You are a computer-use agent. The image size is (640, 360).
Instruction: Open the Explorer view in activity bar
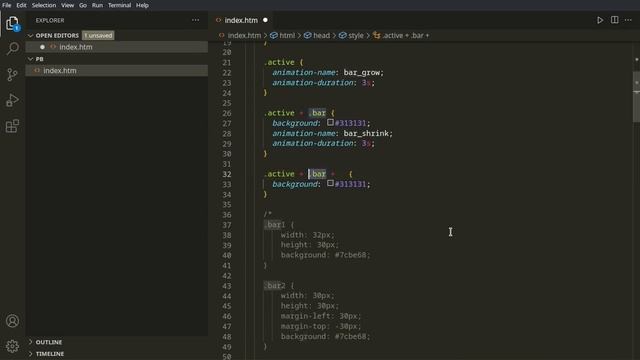pos(12,23)
